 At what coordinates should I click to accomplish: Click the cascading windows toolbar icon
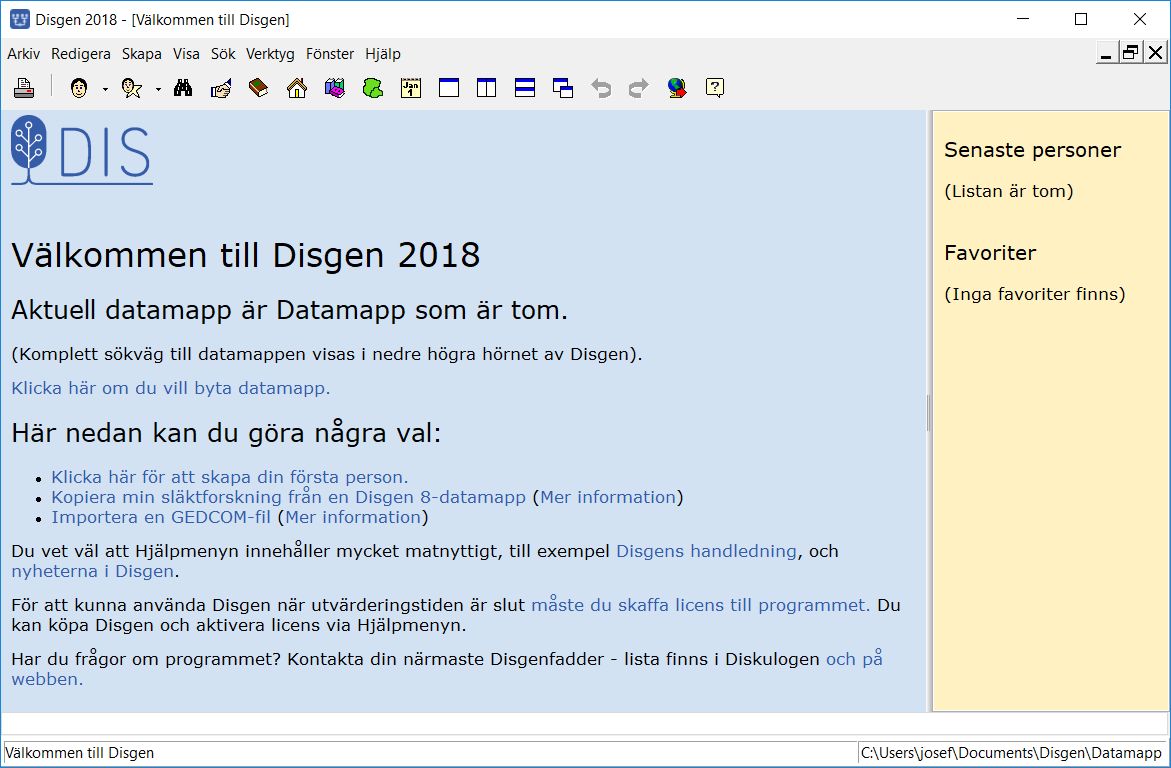pos(563,88)
